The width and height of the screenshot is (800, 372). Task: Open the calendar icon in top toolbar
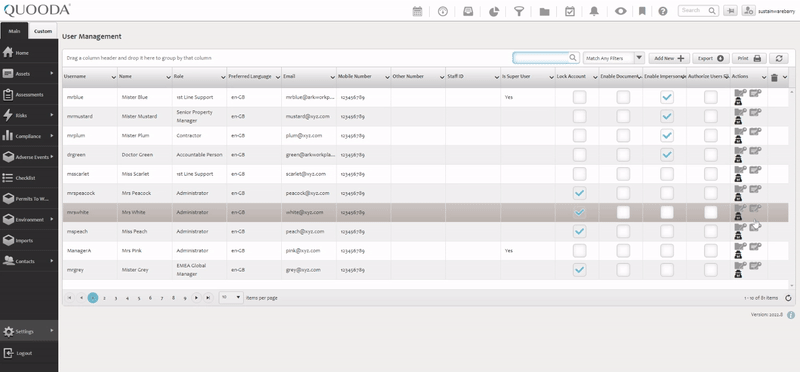(417, 11)
